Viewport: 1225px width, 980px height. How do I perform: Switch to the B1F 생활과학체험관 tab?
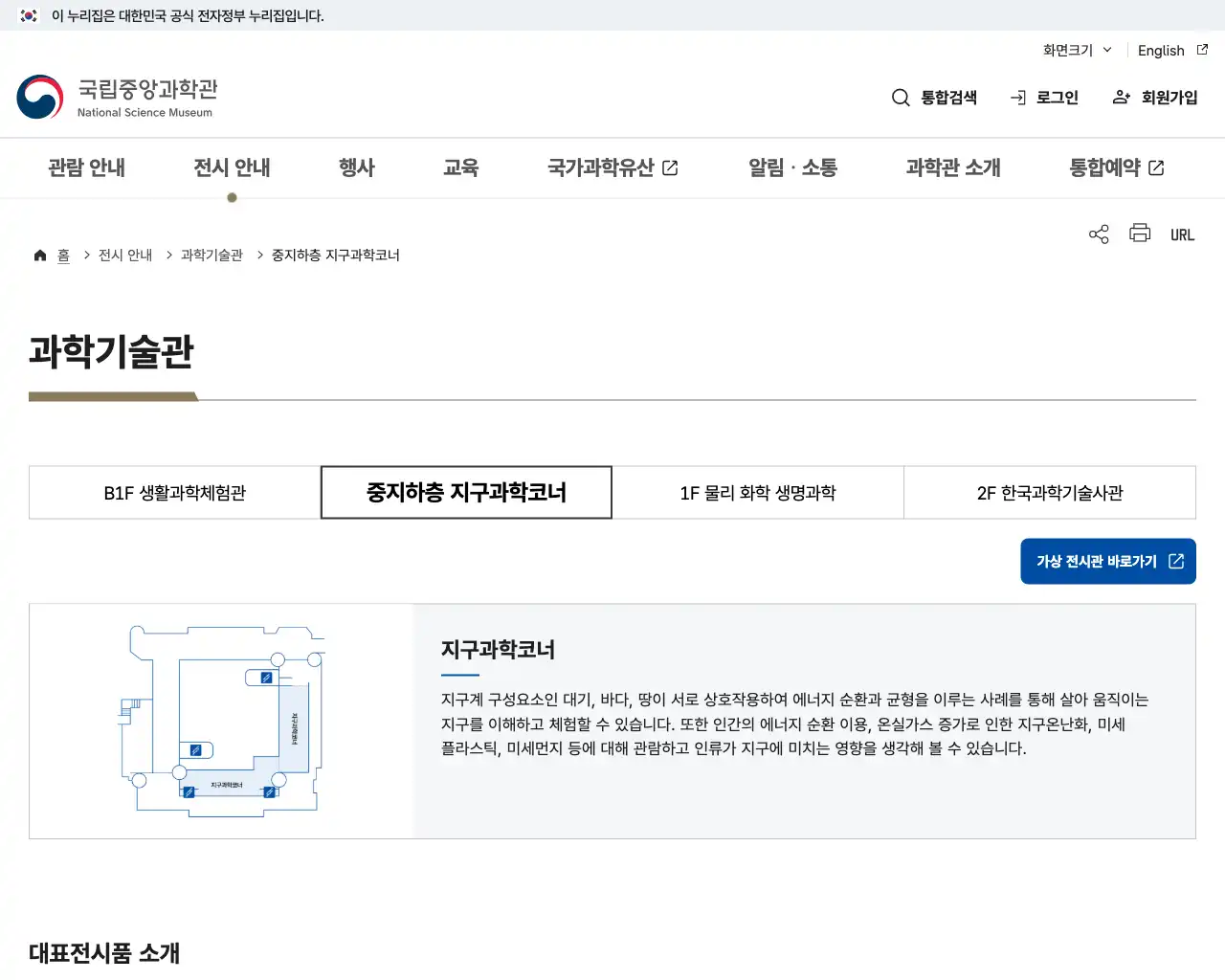(174, 492)
